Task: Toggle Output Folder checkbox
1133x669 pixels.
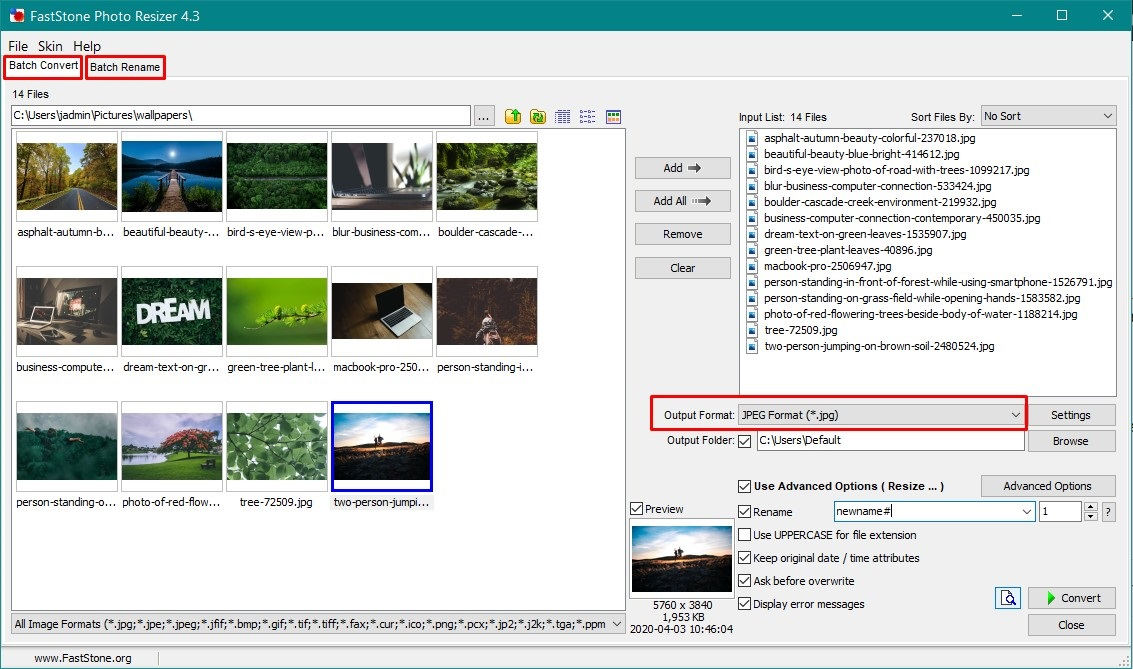Action: click(745, 441)
